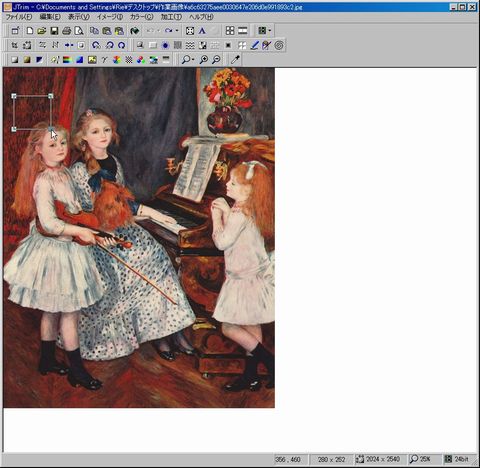
Task: Open the 加工(T) menu
Action: pyautogui.click(x=171, y=17)
